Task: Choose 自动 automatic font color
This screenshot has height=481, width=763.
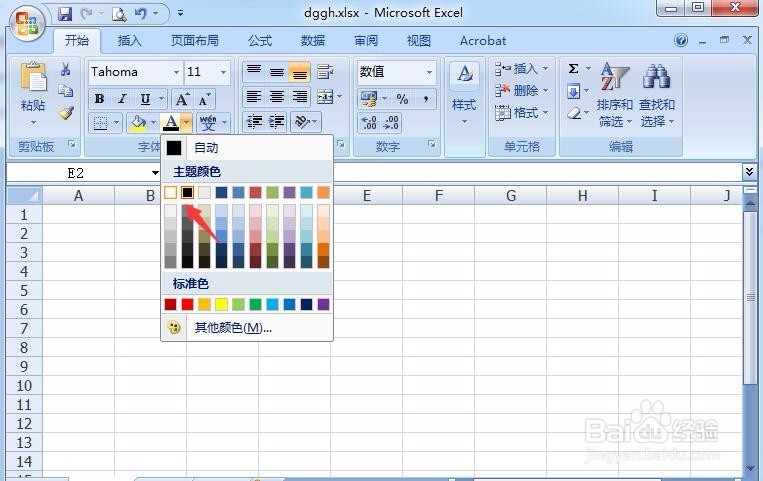Action: click(247, 148)
